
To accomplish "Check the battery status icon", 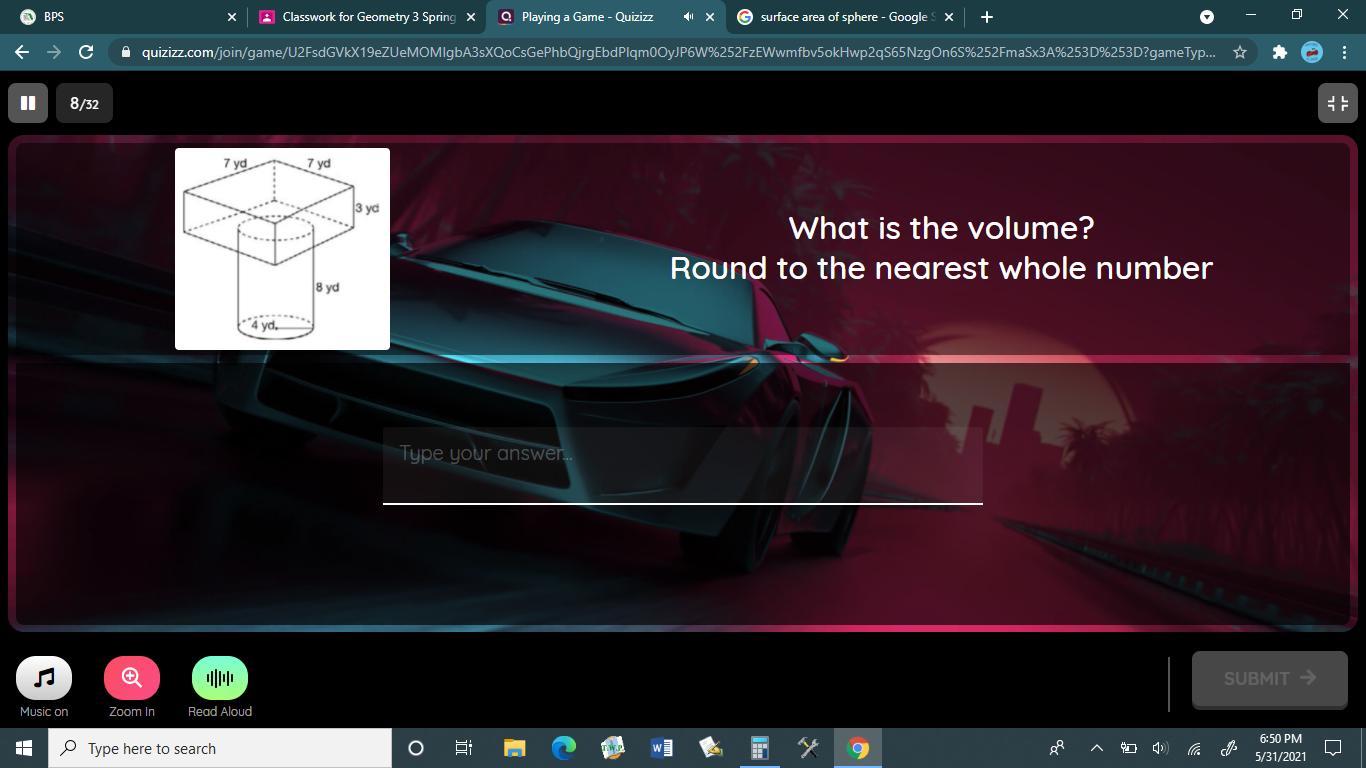I will point(1128,748).
